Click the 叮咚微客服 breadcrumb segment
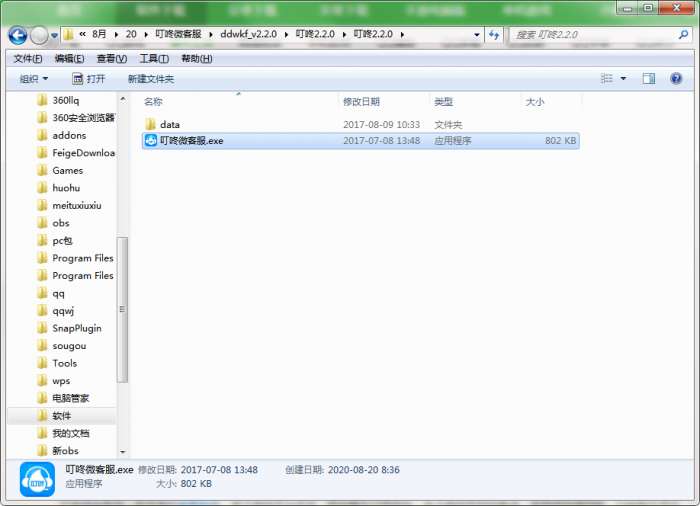This screenshot has height=506, width=700. click(x=178, y=34)
